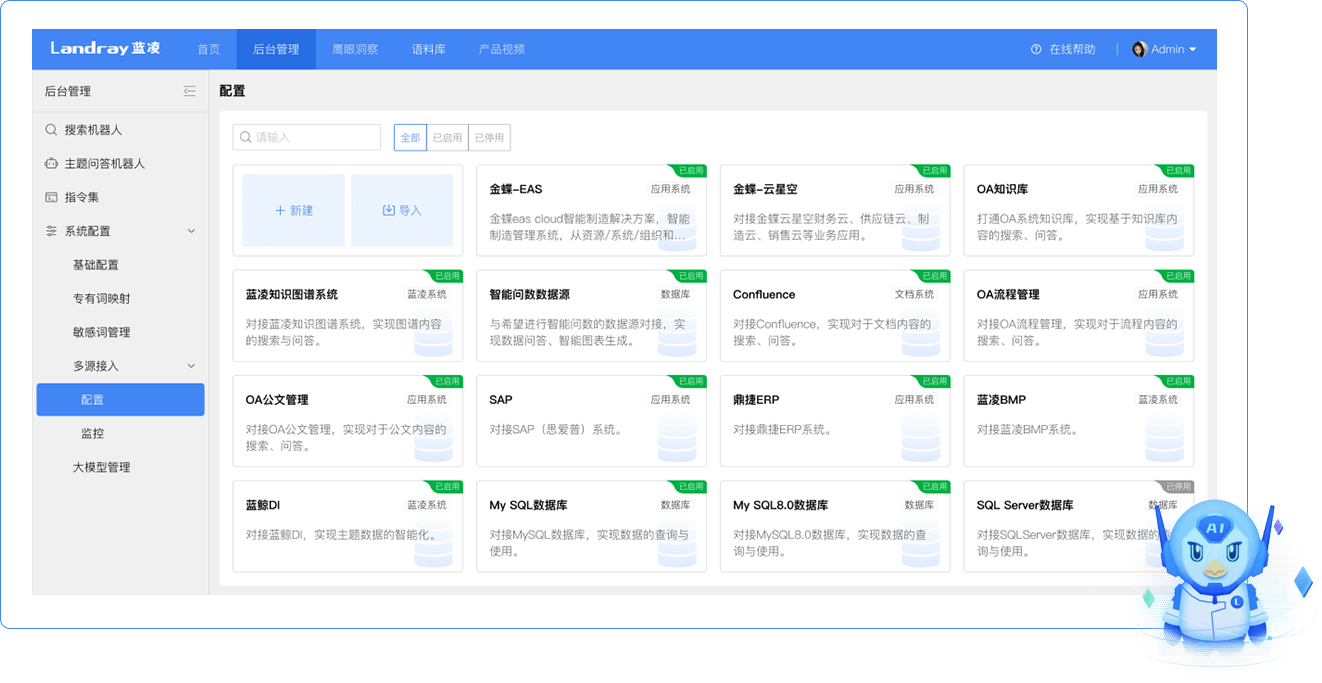Switch to the 鹰眼洞察 tab
Viewport: 1322px width, 683px height.
click(355, 49)
